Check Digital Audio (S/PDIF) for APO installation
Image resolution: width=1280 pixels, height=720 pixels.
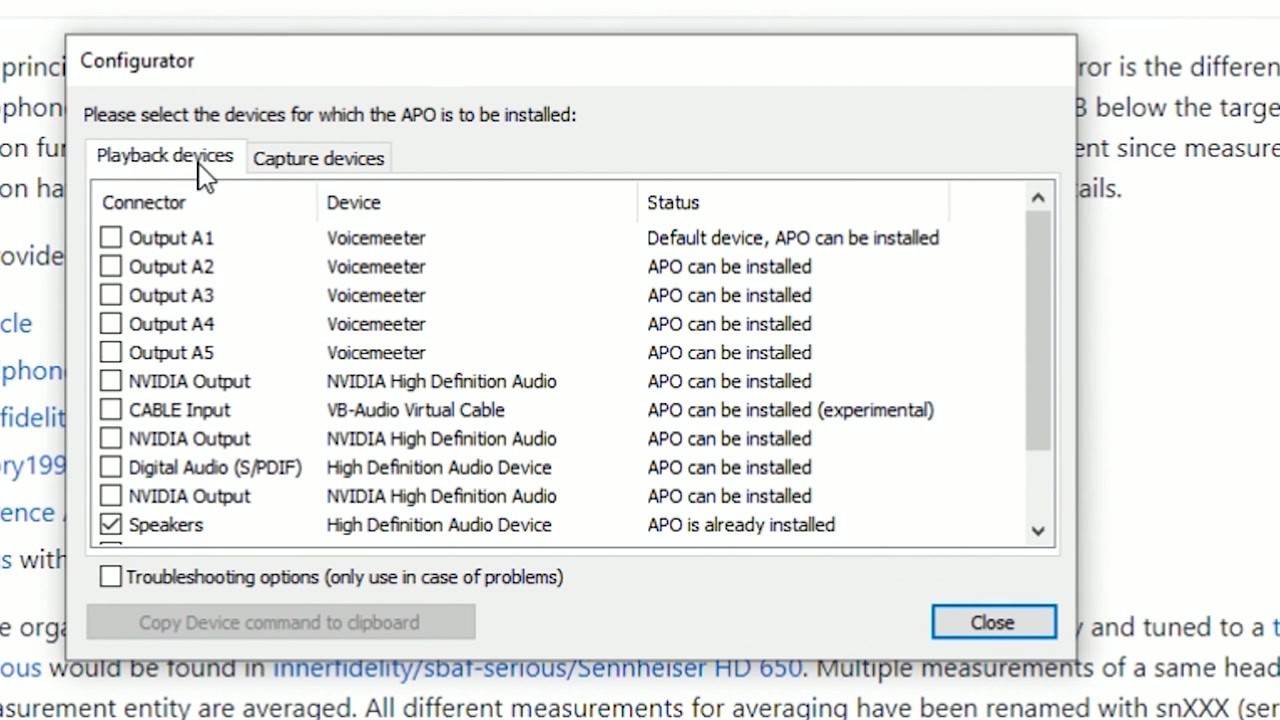tap(110, 467)
